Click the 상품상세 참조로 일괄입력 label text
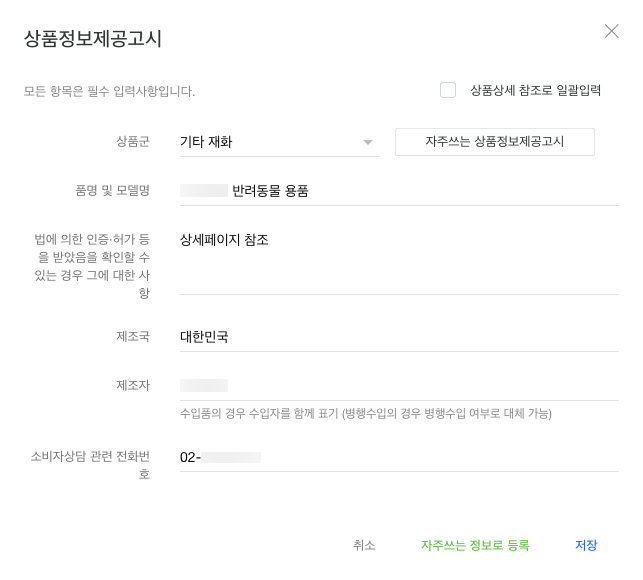Viewport: 643px width, 580px height. pyautogui.click(x=535, y=90)
